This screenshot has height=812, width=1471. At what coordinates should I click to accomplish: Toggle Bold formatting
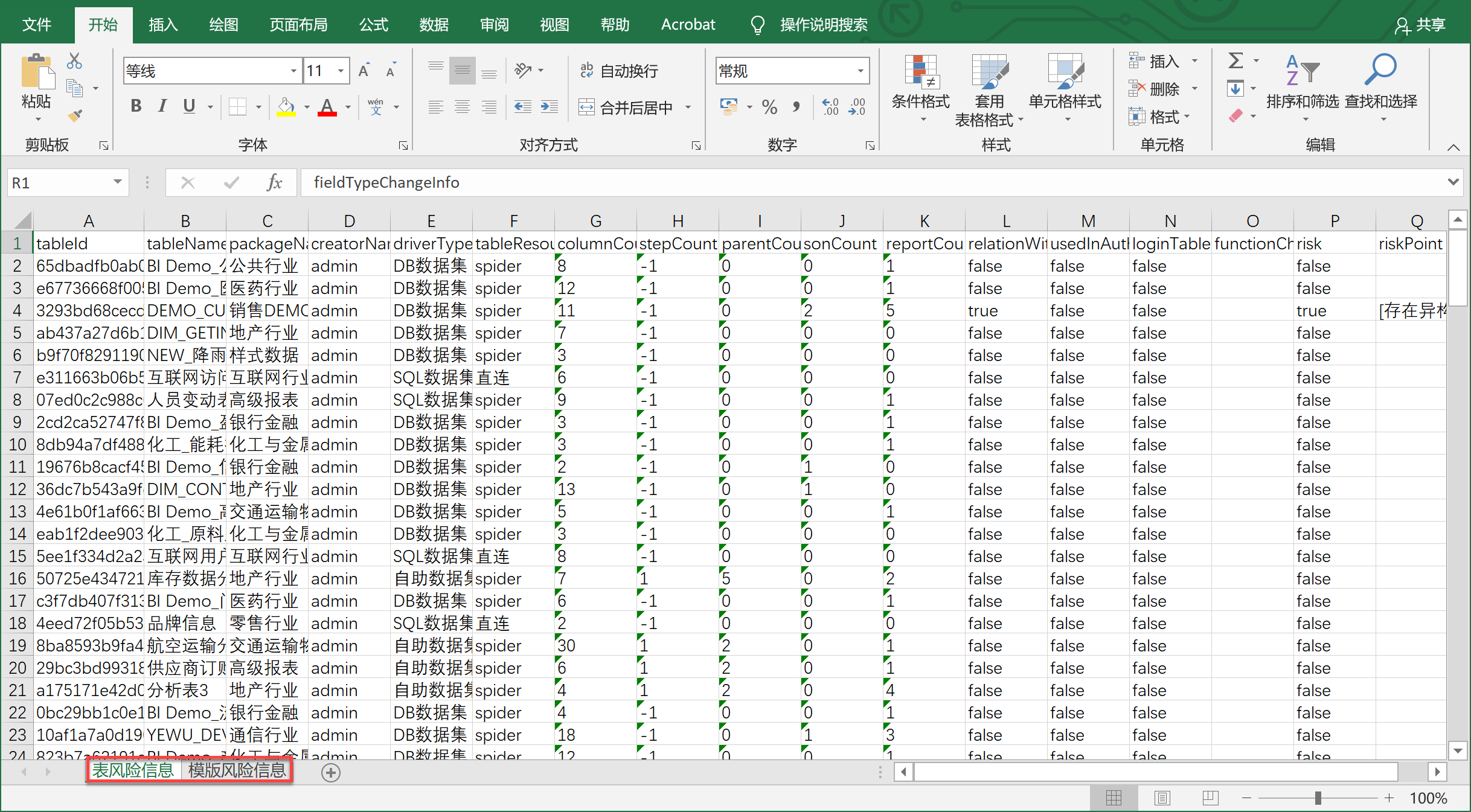(x=136, y=106)
